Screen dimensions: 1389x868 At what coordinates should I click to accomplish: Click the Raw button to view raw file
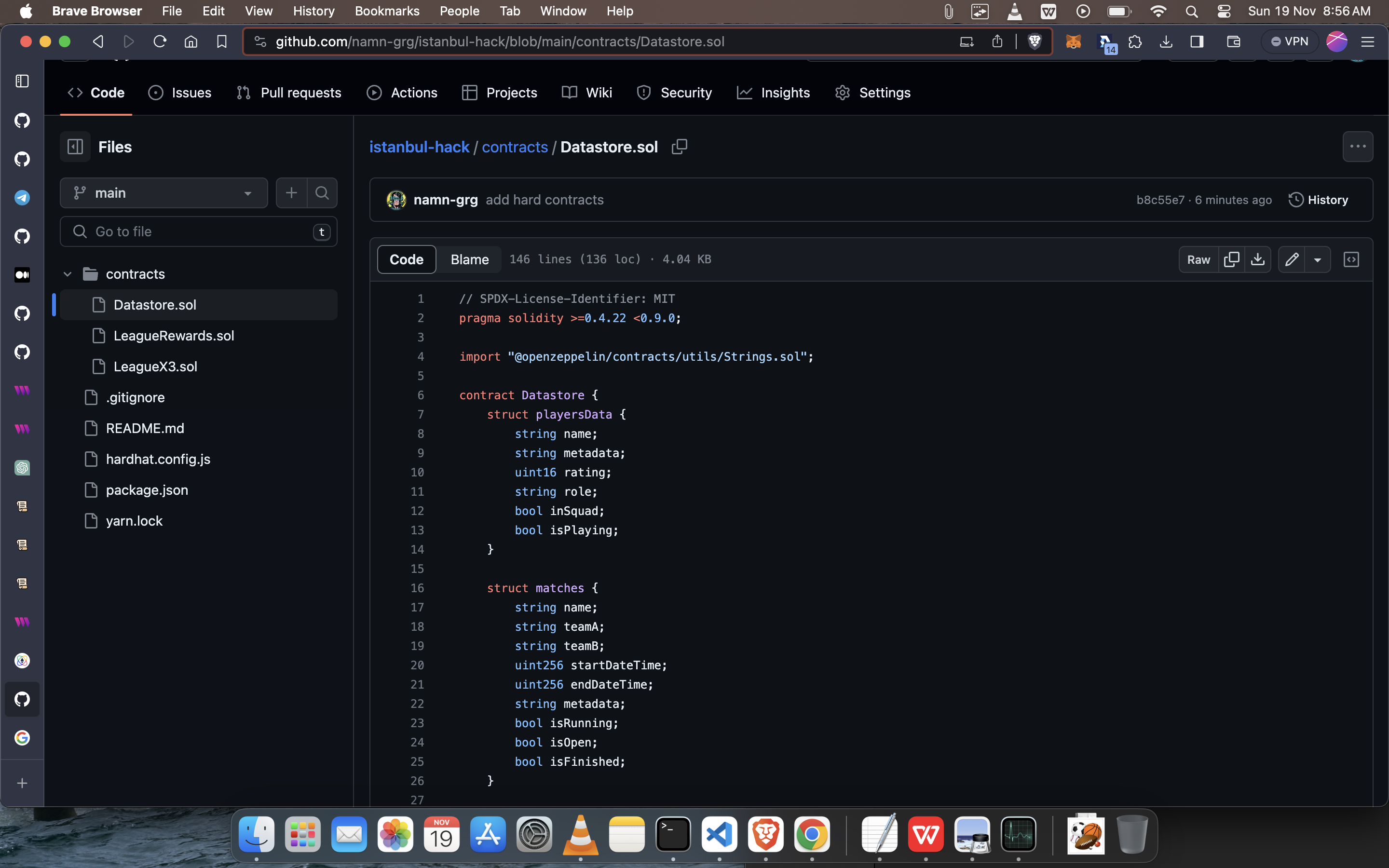pyautogui.click(x=1198, y=259)
